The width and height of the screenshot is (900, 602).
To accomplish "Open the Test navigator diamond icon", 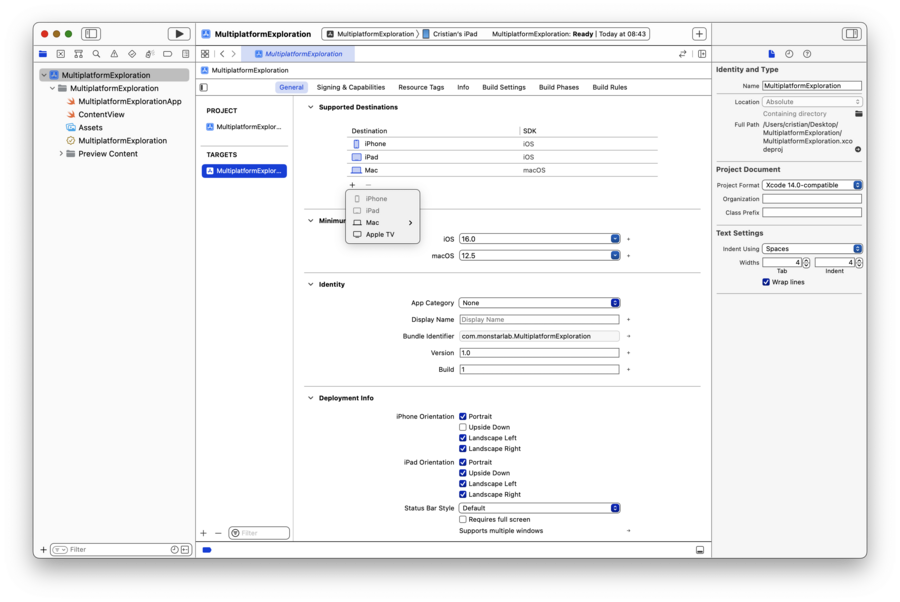I will [x=132, y=54].
